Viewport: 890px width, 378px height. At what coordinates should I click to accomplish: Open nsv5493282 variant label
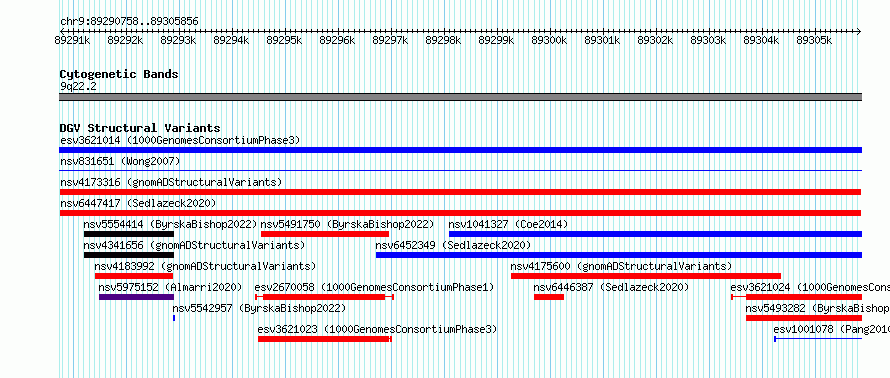click(x=817, y=308)
